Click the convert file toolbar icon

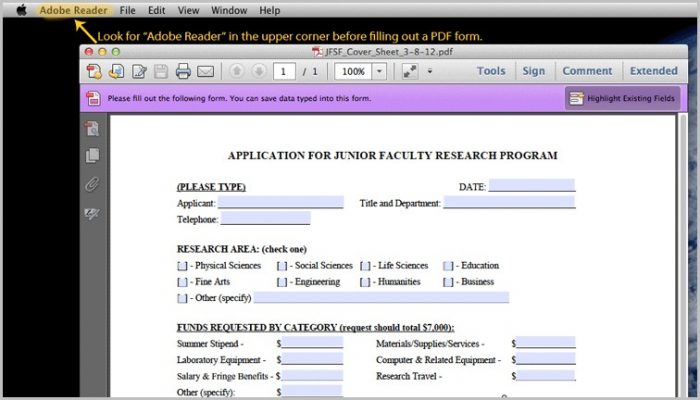point(117,71)
